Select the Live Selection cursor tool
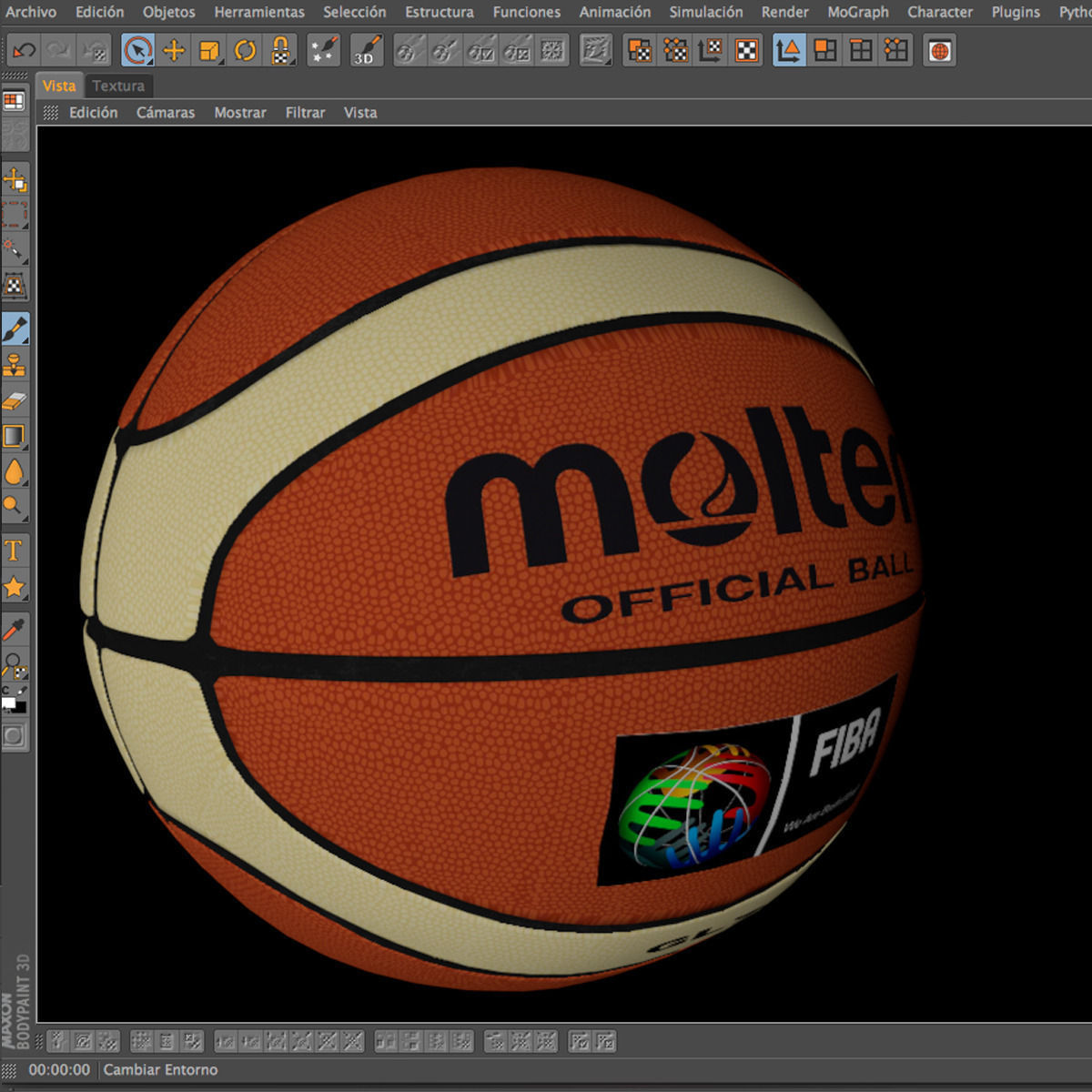Screen dimensions: 1092x1092 pyautogui.click(x=137, y=50)
